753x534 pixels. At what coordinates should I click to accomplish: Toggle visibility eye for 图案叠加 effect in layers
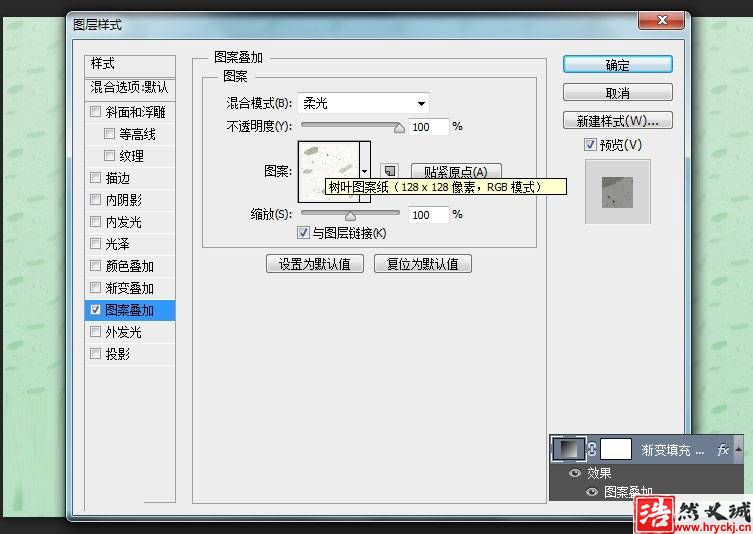click(592, 492)
